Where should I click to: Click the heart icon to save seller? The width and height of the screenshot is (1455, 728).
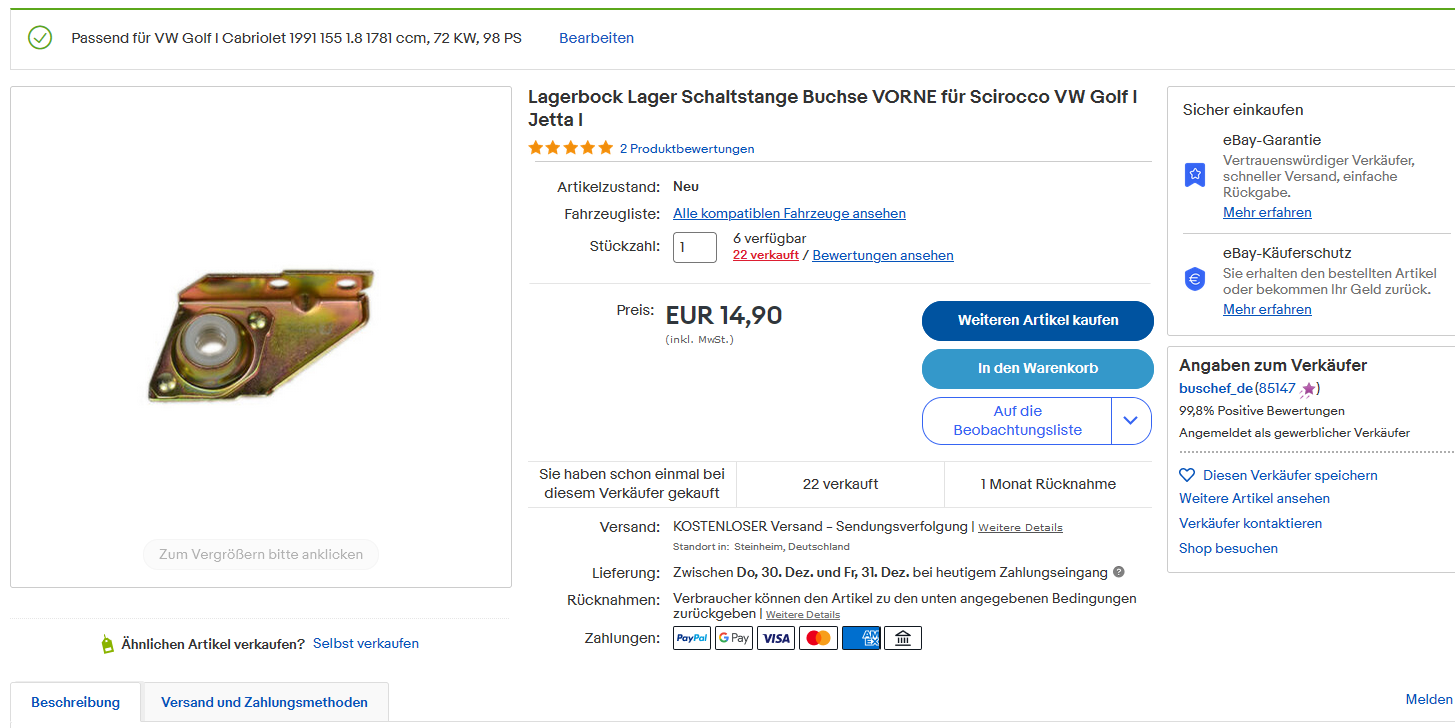[x=1187, y=475]
